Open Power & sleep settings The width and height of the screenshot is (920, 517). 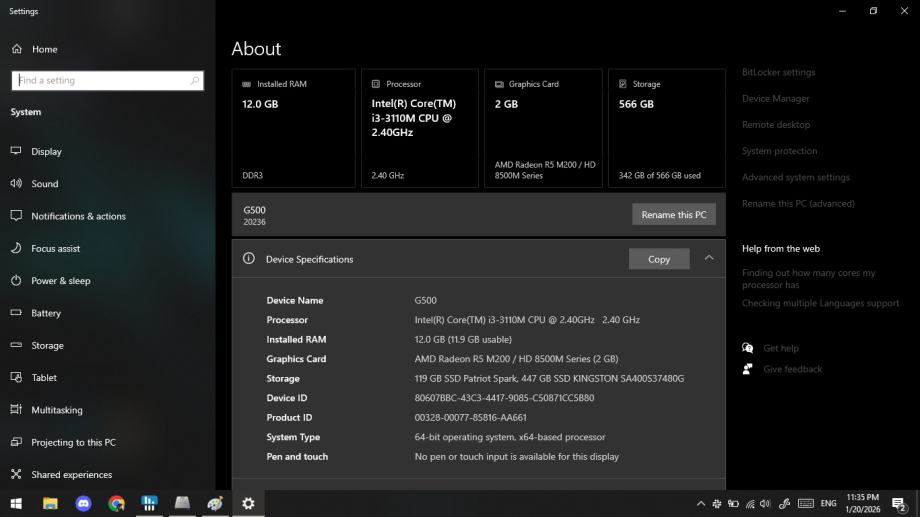(60, 281)
